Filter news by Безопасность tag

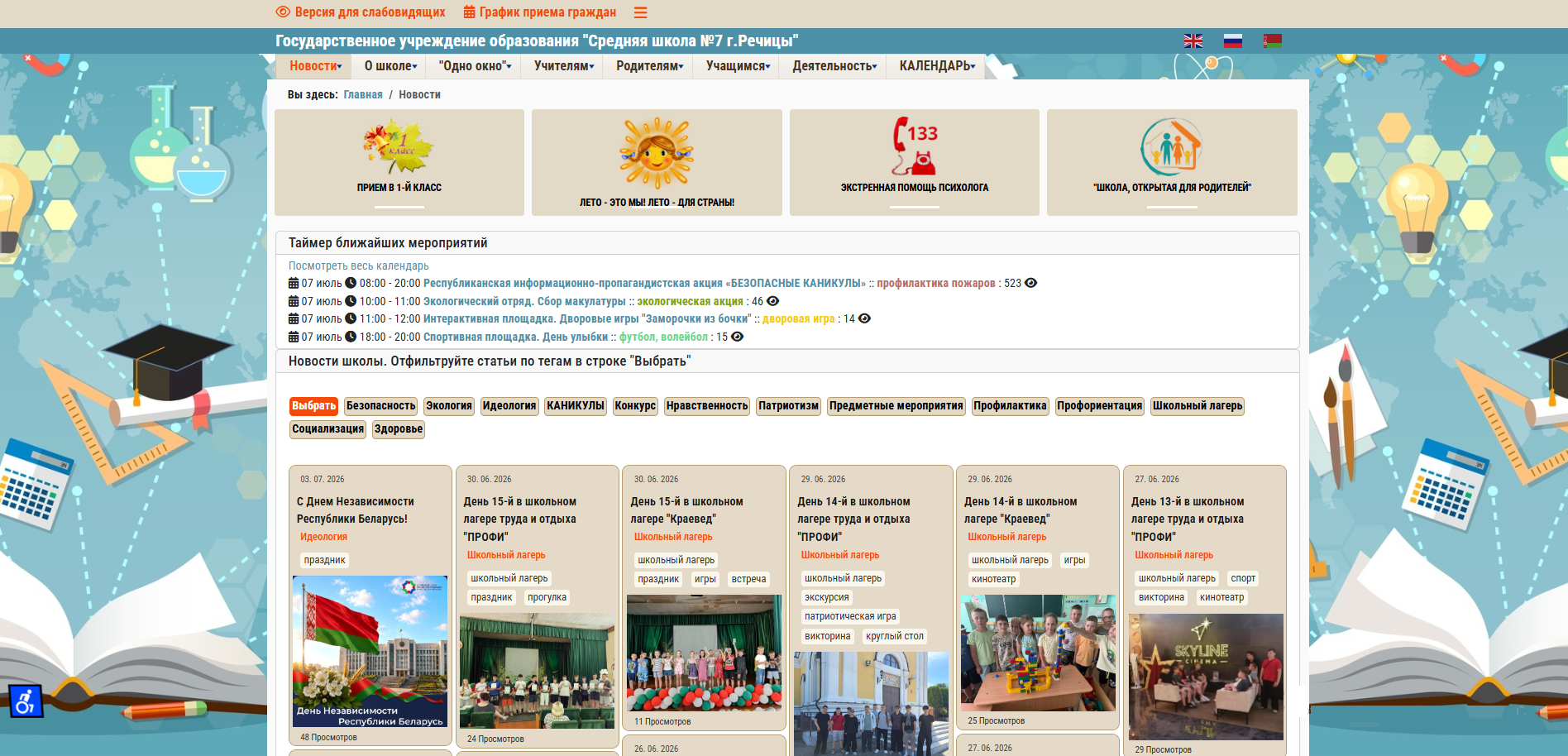(380, 406)
